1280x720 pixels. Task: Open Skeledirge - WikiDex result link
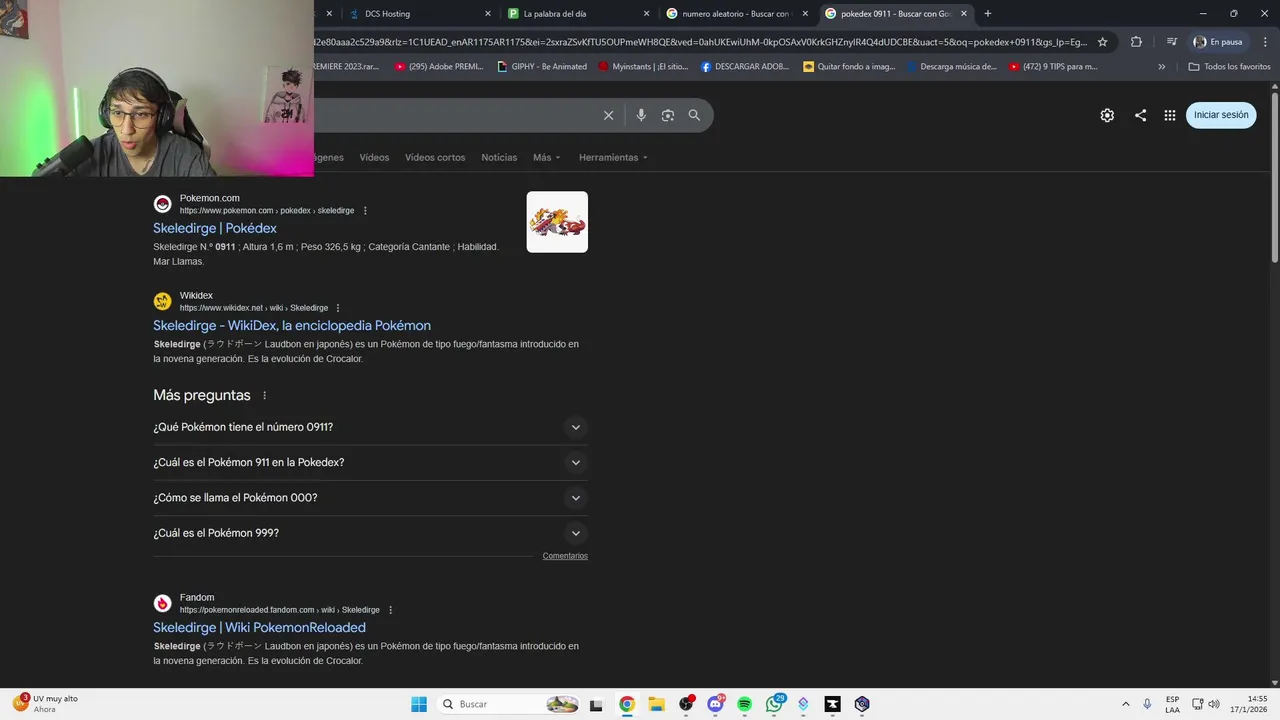click(x=292, y=325)
